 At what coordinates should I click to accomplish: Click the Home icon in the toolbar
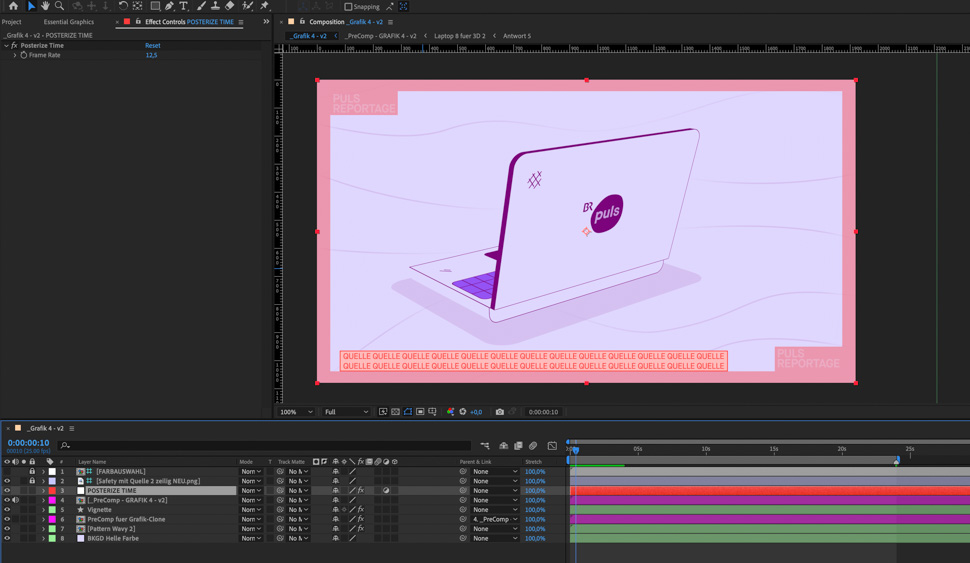click(x=13, y=6)
